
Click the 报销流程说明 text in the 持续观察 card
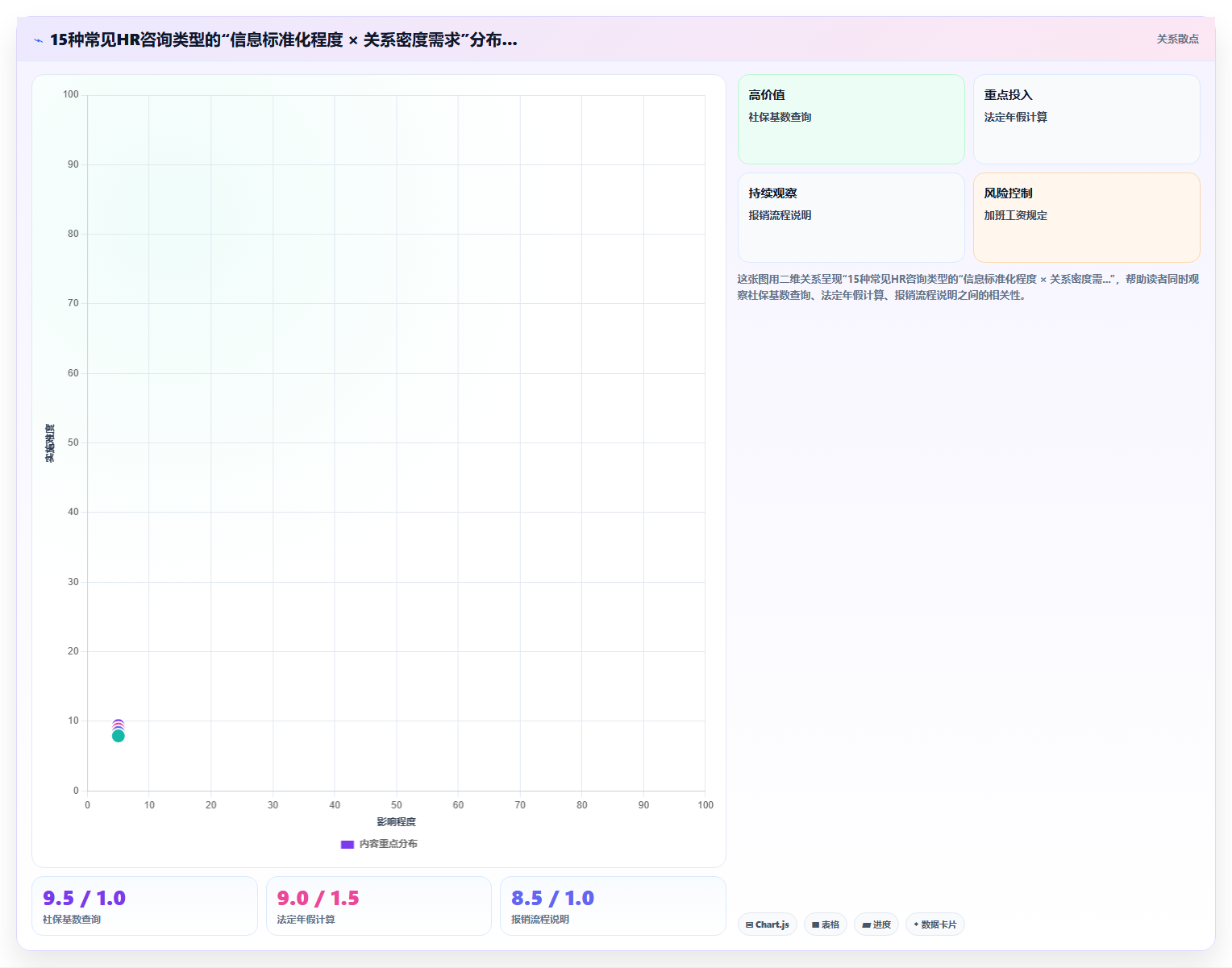pos(780,216)
